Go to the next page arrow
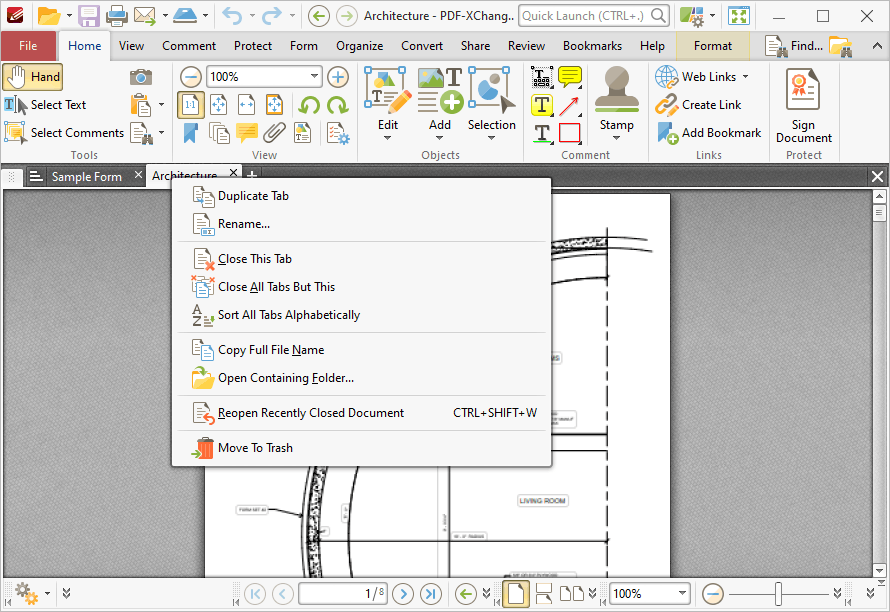This screenshot has height=612, width=890. click(403, 594)
